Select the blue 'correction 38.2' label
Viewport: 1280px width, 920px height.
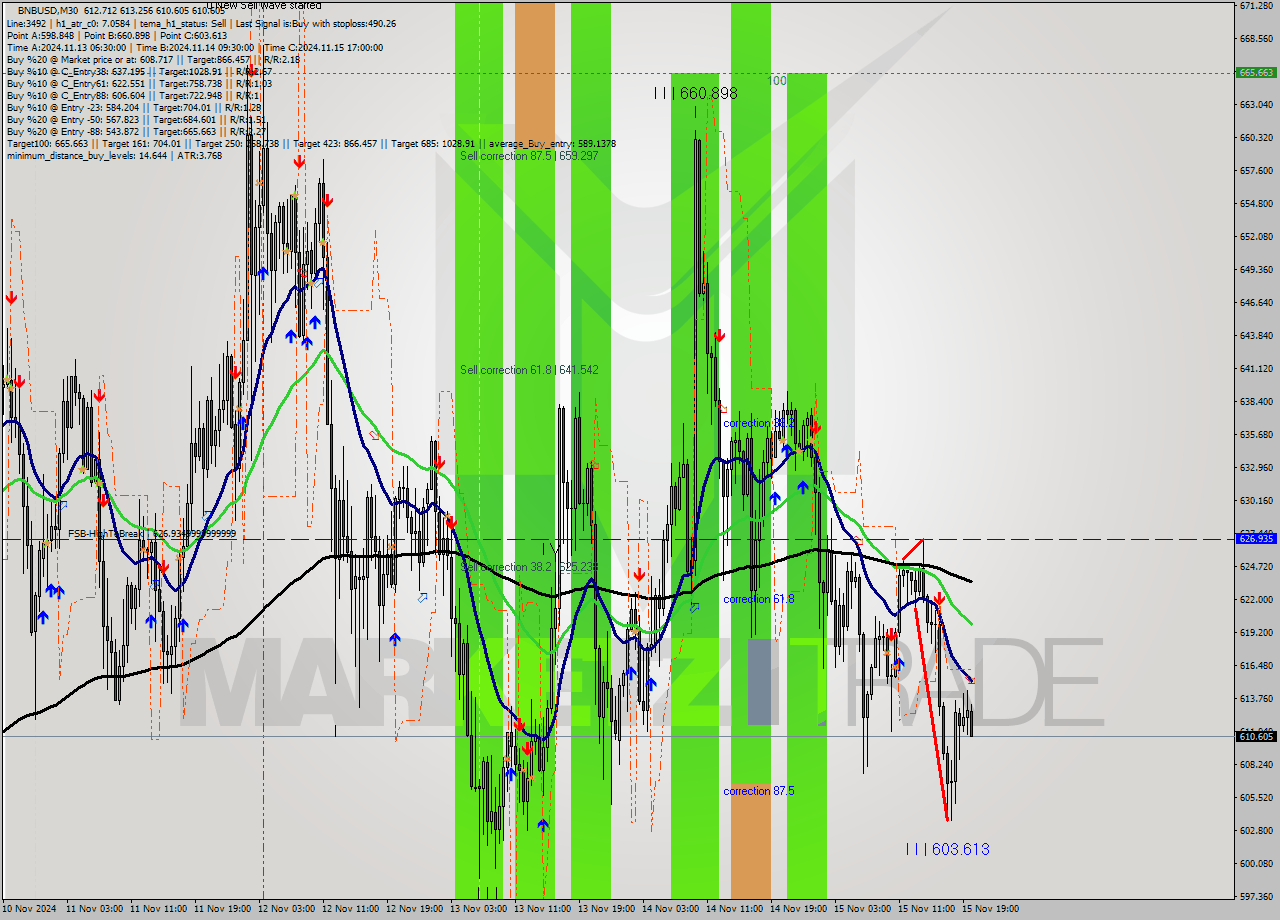coord(759,424)
